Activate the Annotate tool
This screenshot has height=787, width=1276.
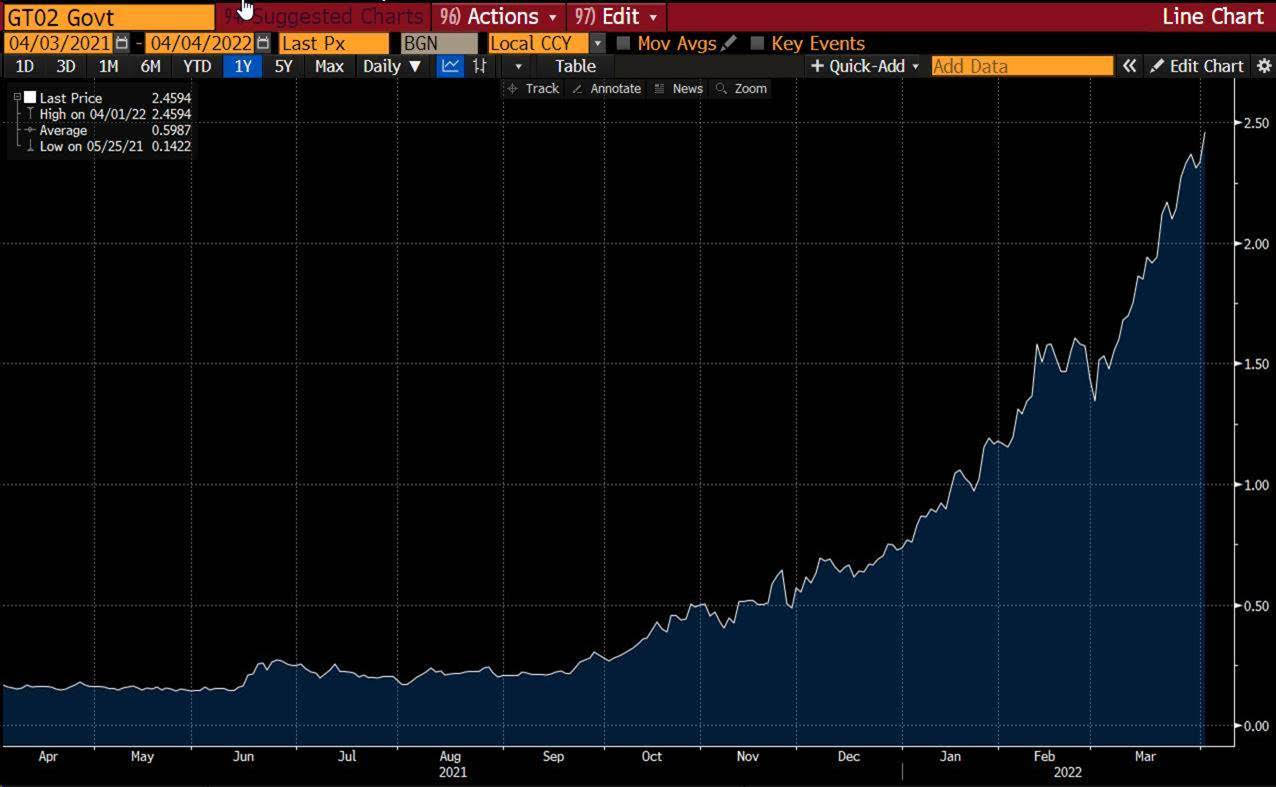606,88
